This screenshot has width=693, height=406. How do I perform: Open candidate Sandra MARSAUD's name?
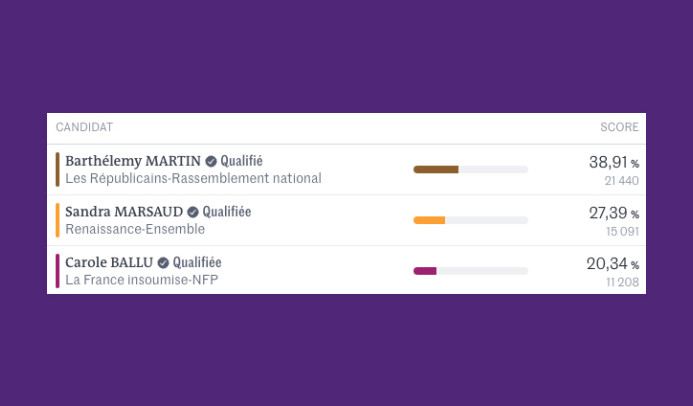[124, 212]
